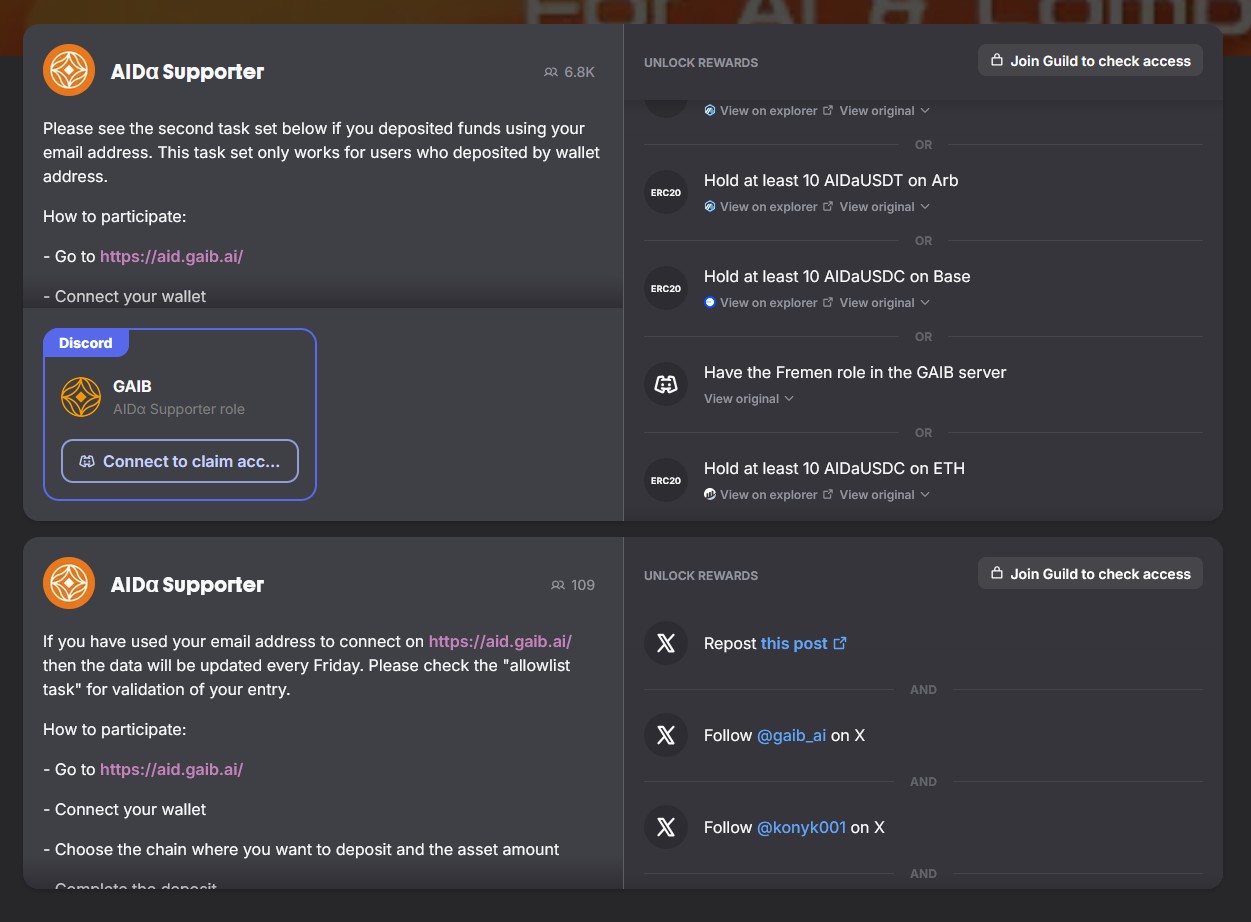
Task: Click the 109 member count
Action: (x=583, y=585)
